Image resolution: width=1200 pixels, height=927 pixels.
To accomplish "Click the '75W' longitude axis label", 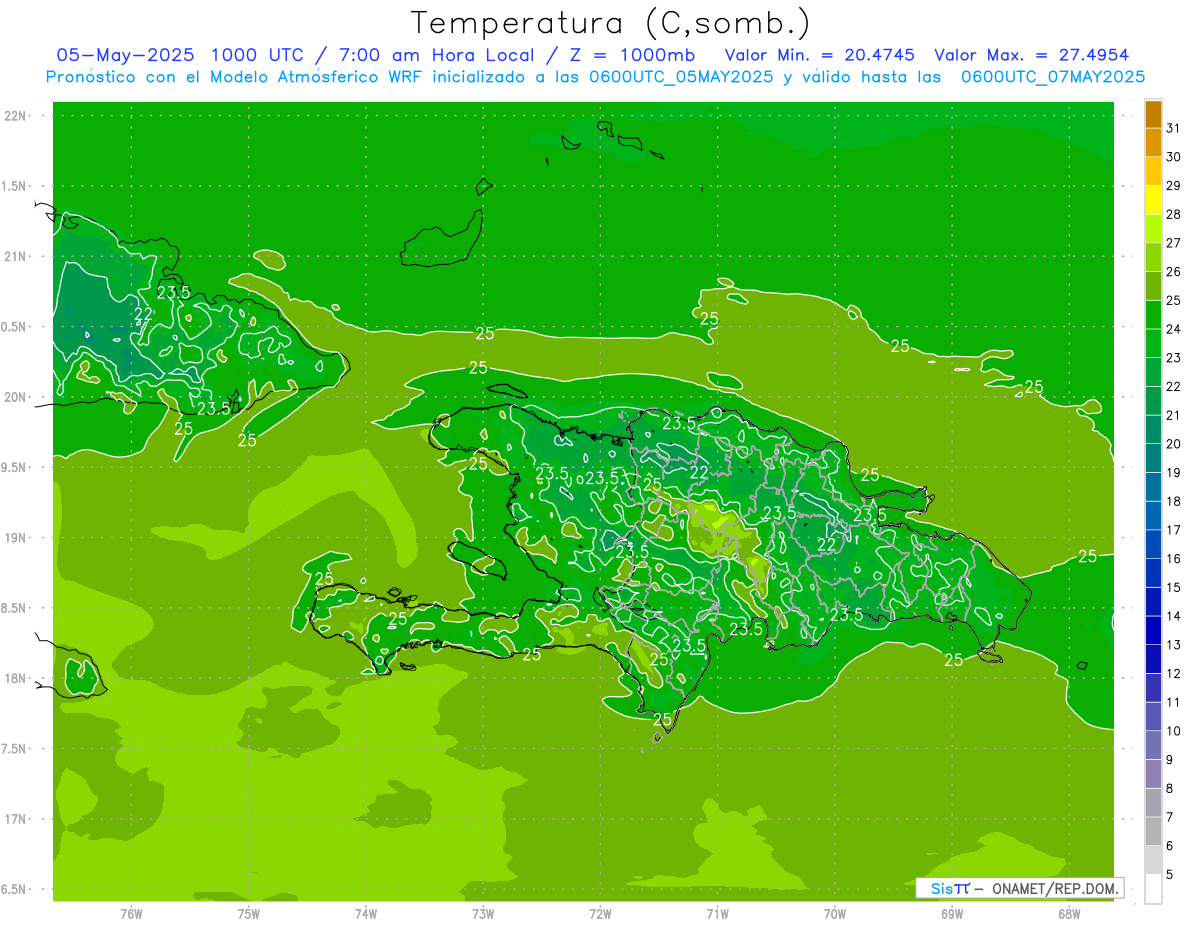I will [249, 913].
